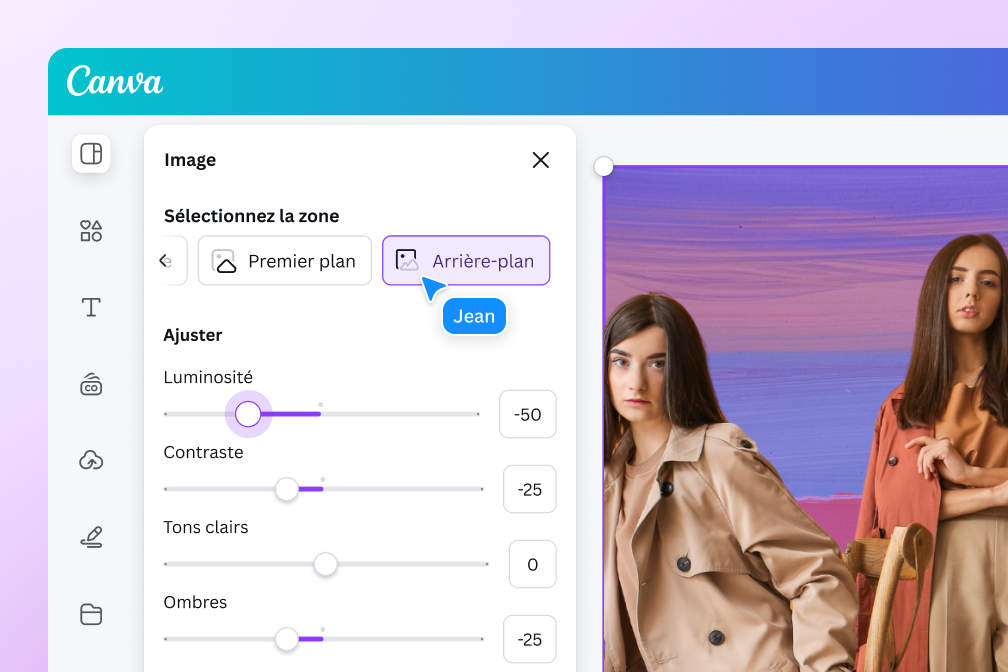
Task: Close the Image panel
Action: click(541, 160)
